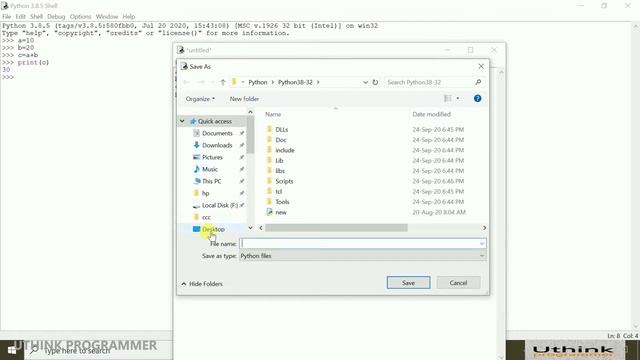Click navigation pane scroll down arrow
The width and height of the screenshot is (640, 360).
pyautogui.click(x=250, y=228)
